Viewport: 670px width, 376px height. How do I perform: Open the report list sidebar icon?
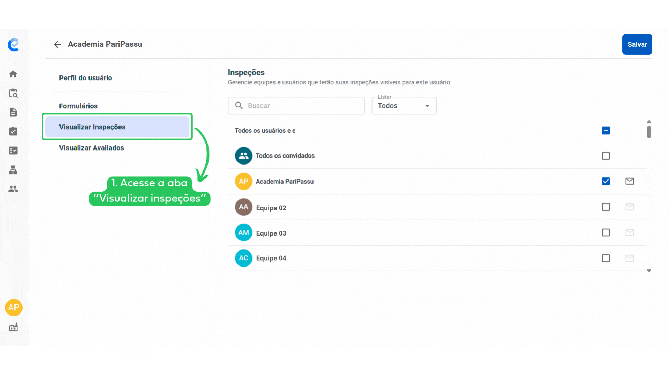pyautogui.click(x=13, y=150)
